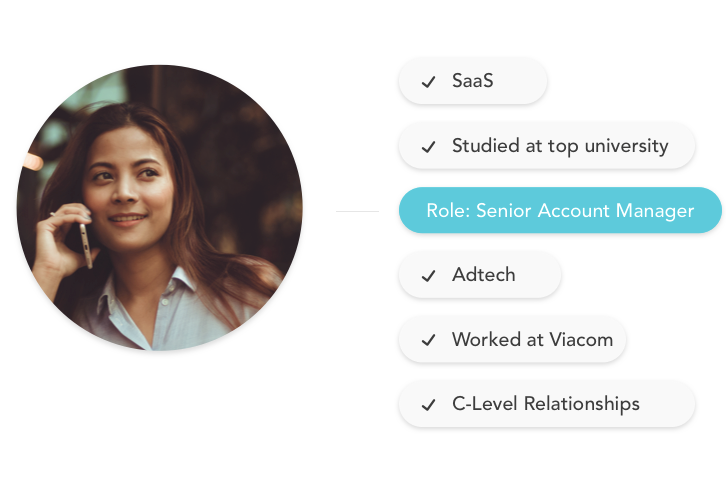Open the Worked at Viacom tag
726x491 pixels.
(x=513, y=340)
